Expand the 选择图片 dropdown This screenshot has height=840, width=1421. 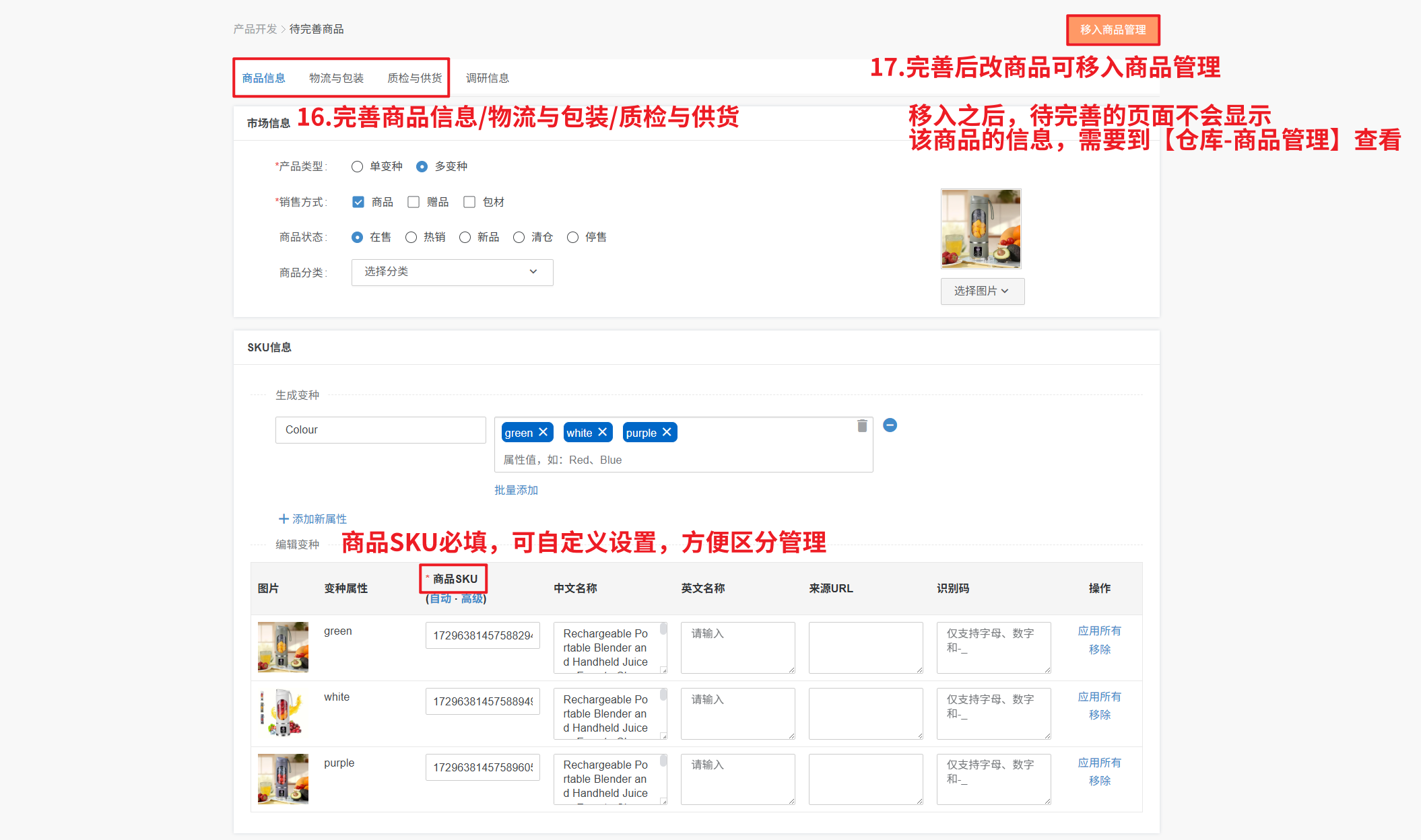pos(982,291)
